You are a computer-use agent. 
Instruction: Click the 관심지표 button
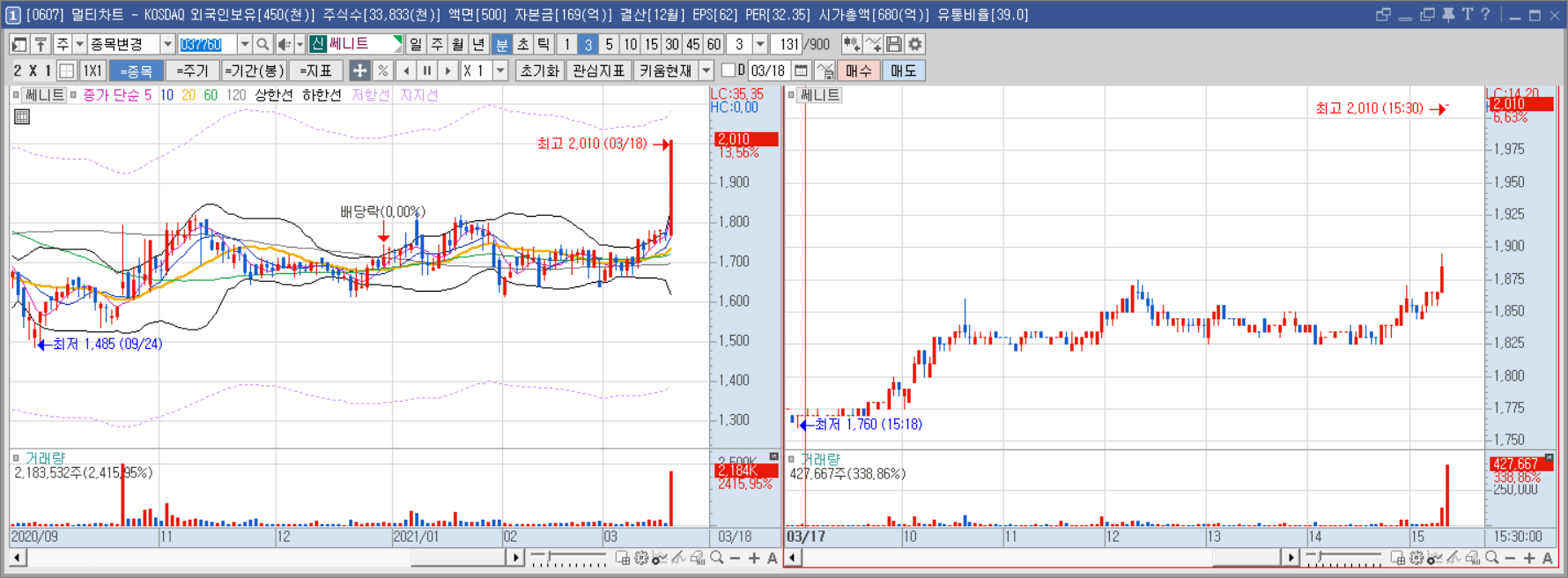click(598, 70)
